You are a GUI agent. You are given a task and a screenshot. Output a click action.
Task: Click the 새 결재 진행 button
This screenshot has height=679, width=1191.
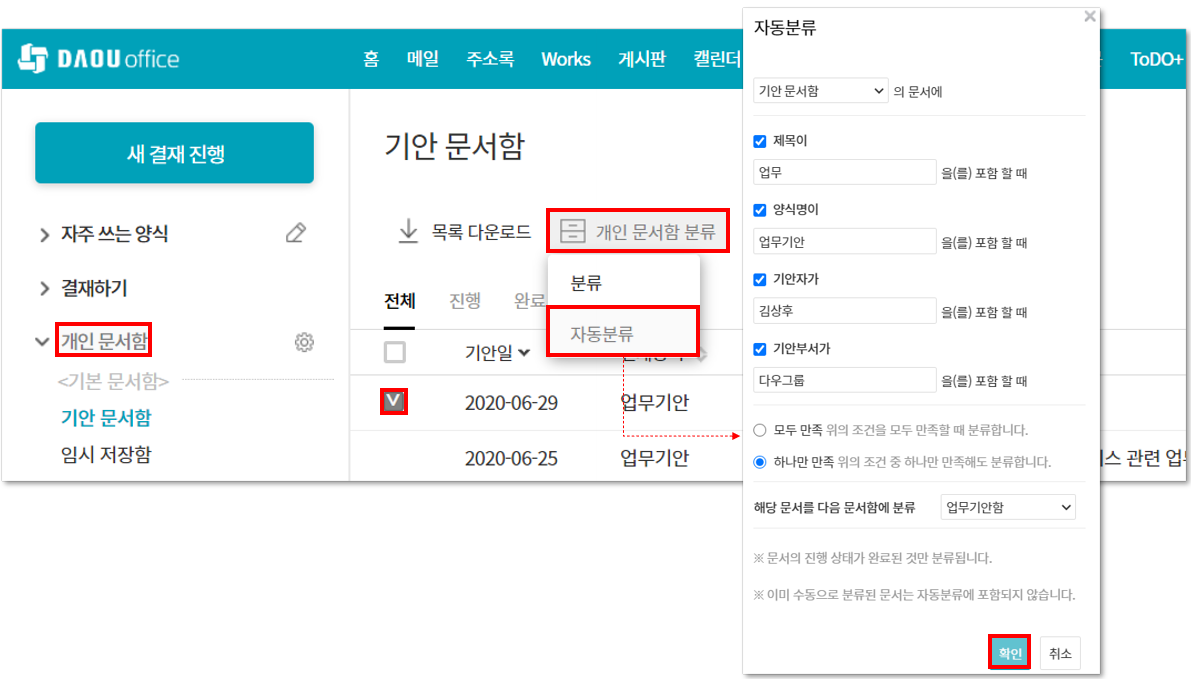175,153
